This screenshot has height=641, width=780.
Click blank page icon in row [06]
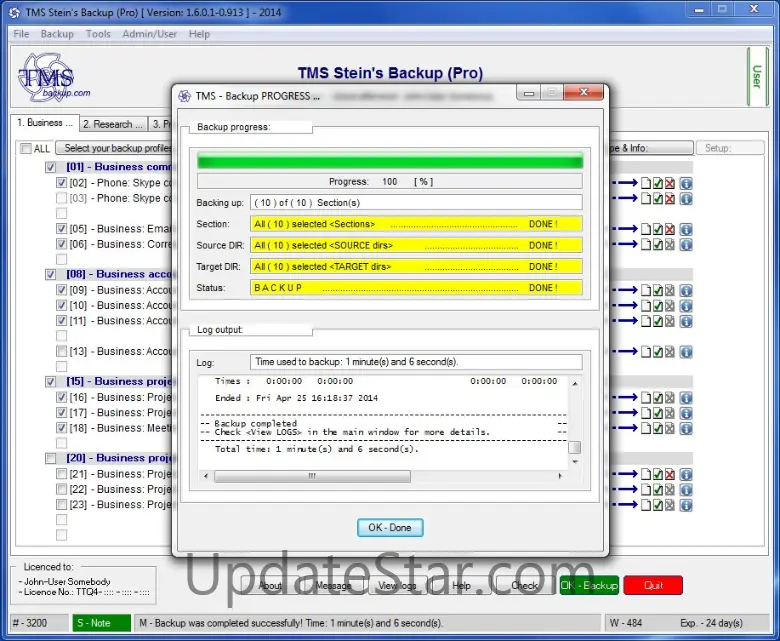click(646, 245)
